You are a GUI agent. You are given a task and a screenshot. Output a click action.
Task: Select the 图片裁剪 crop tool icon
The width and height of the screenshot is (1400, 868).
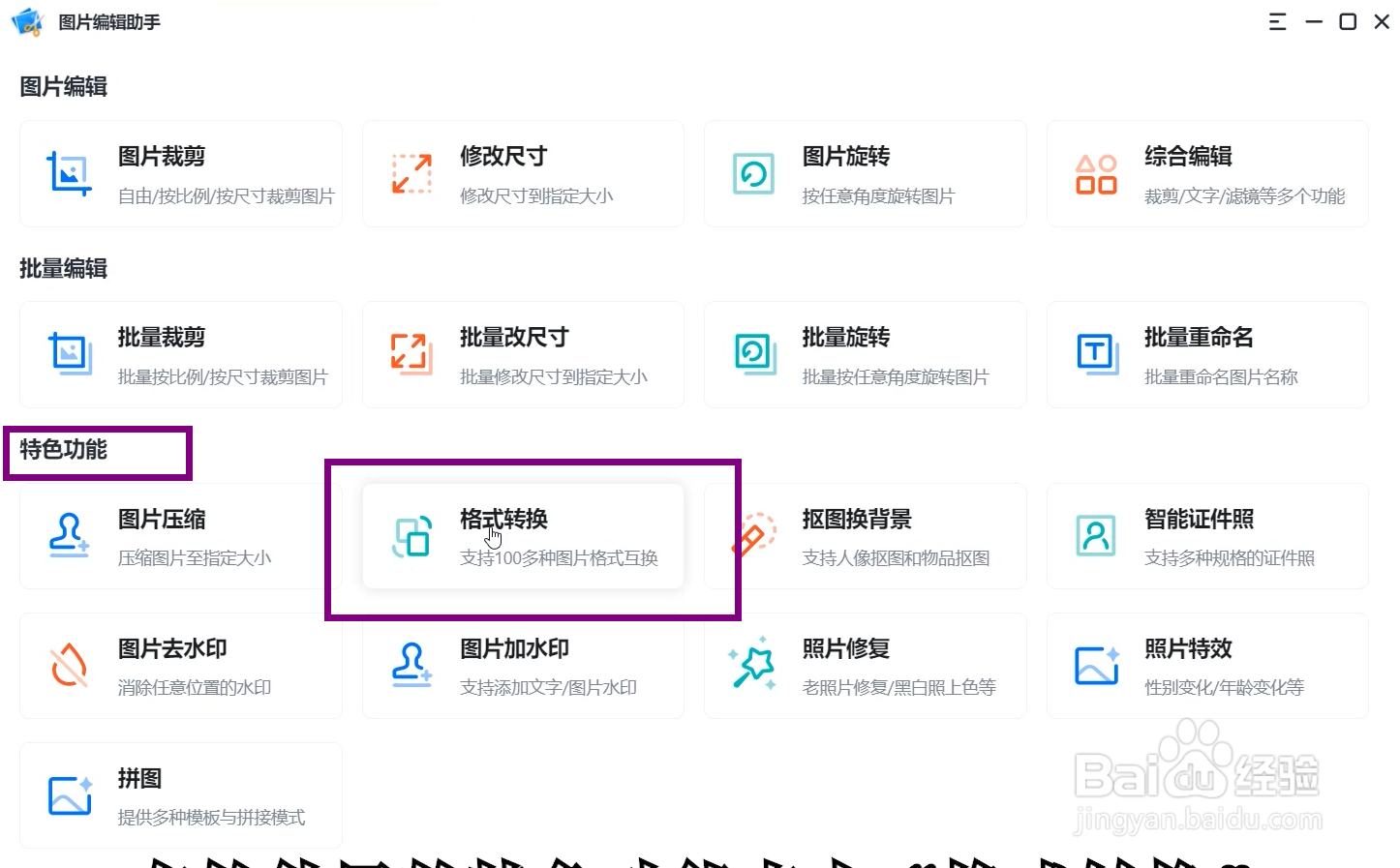(69, 173)
